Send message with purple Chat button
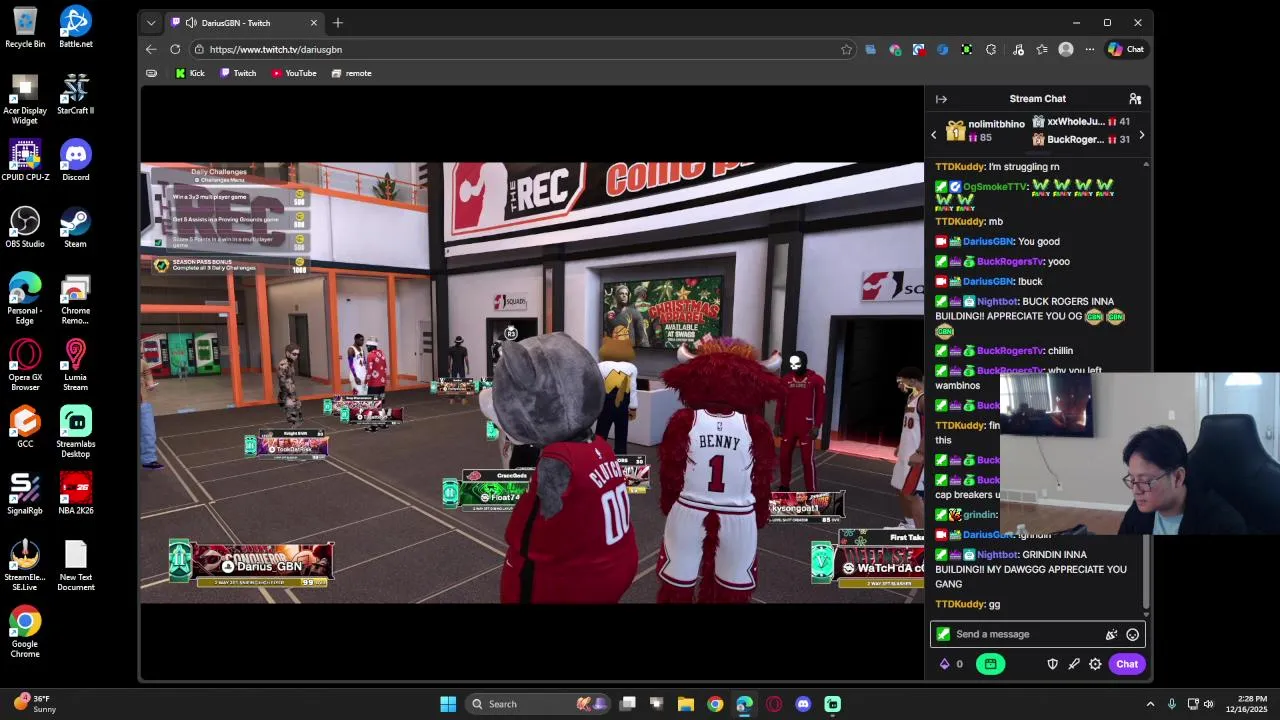 [1127, 664]
